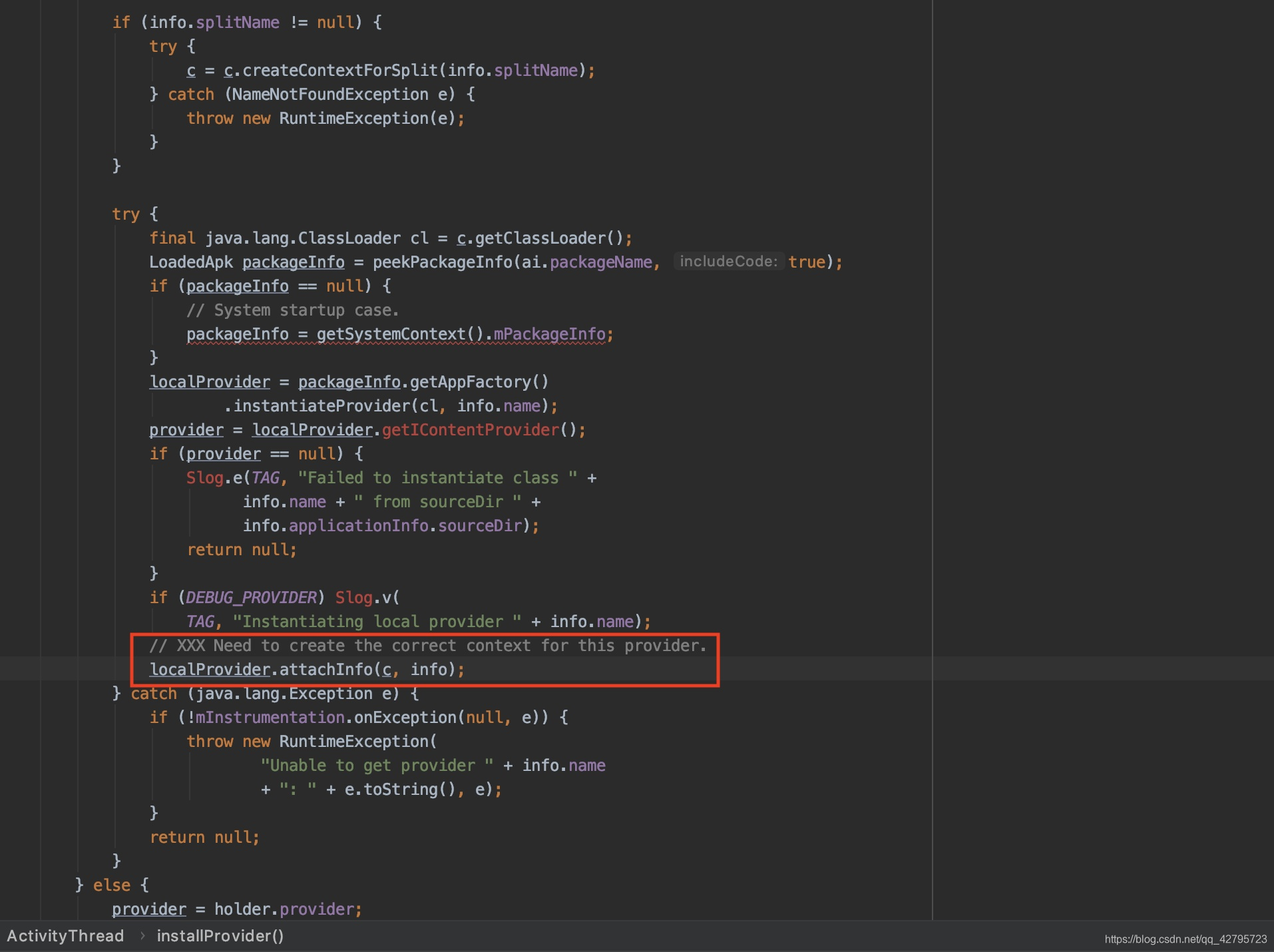1274x952 pixels.
Task: Click getSystemContext() call
Action: point(399,334)
